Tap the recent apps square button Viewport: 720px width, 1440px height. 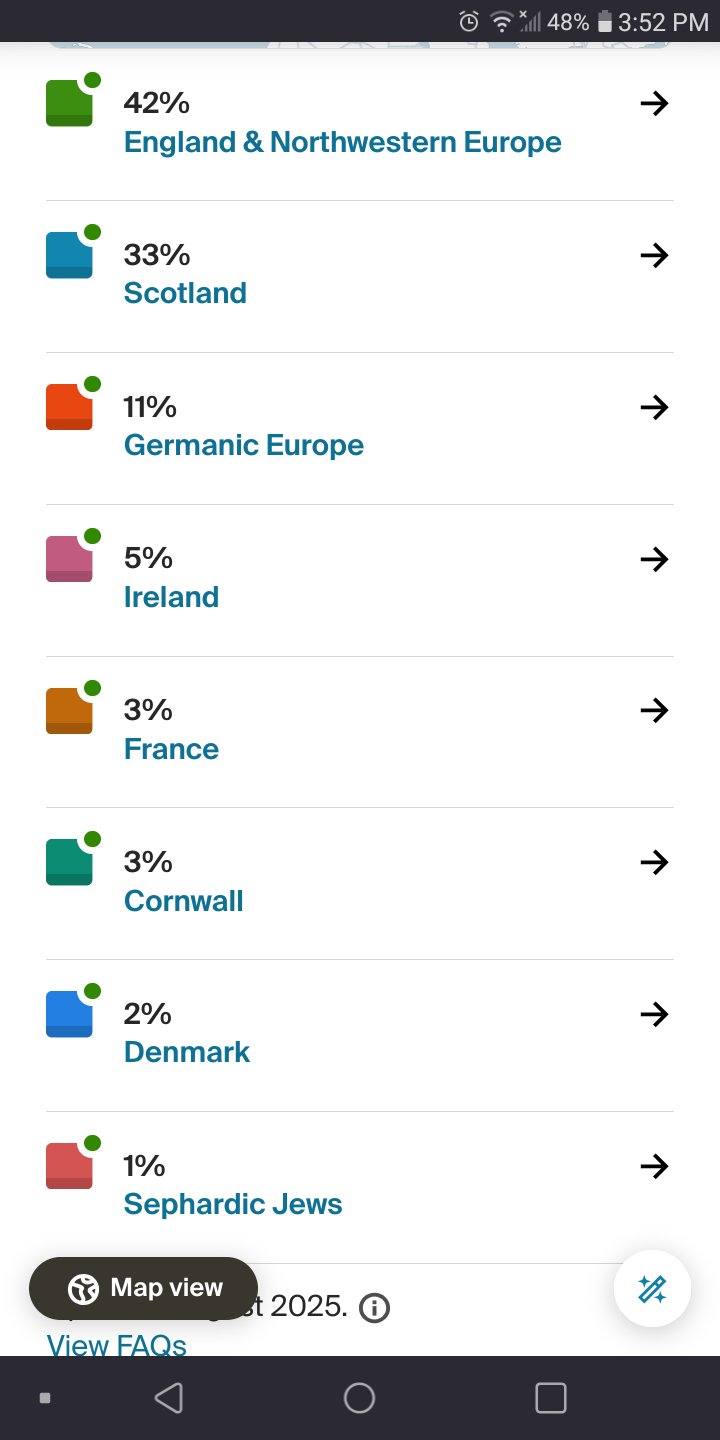[551, 1398]
